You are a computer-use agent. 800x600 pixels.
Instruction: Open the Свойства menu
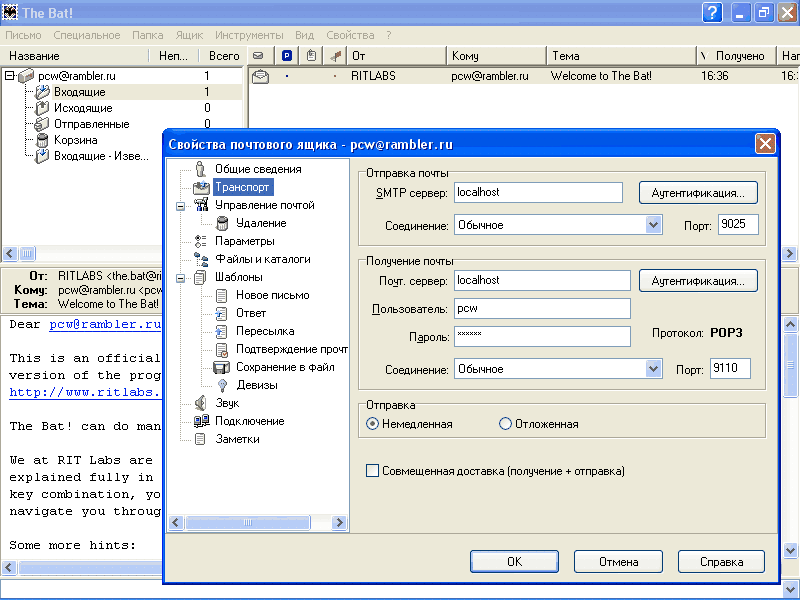pos(350,35)
